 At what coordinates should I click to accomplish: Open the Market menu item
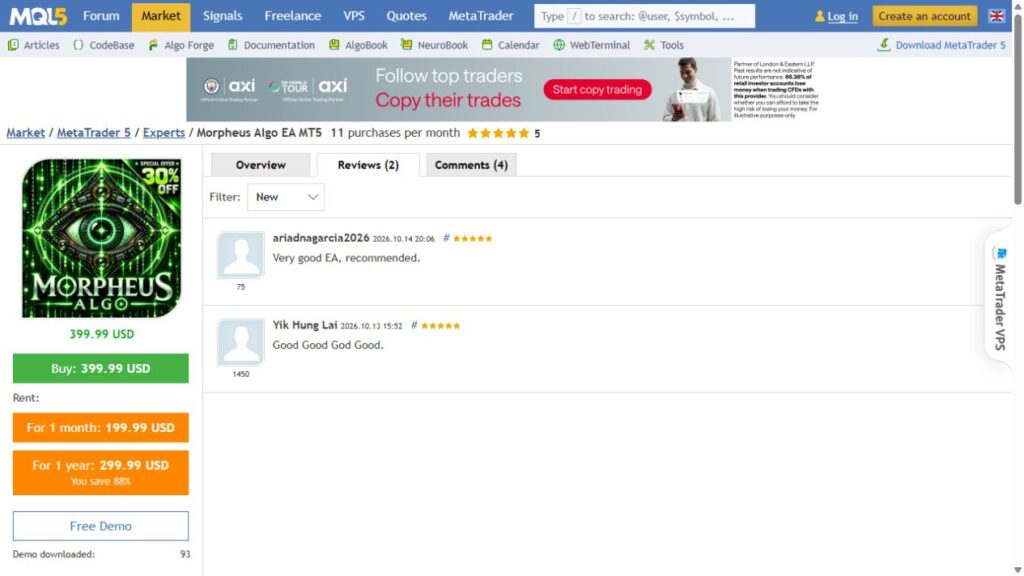click(161, 16)
